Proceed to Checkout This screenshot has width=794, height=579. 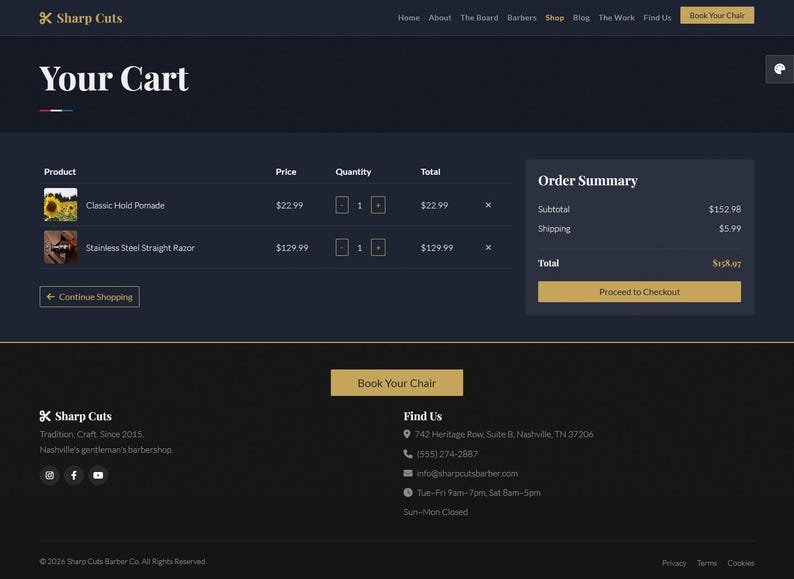tap(639, 292)
